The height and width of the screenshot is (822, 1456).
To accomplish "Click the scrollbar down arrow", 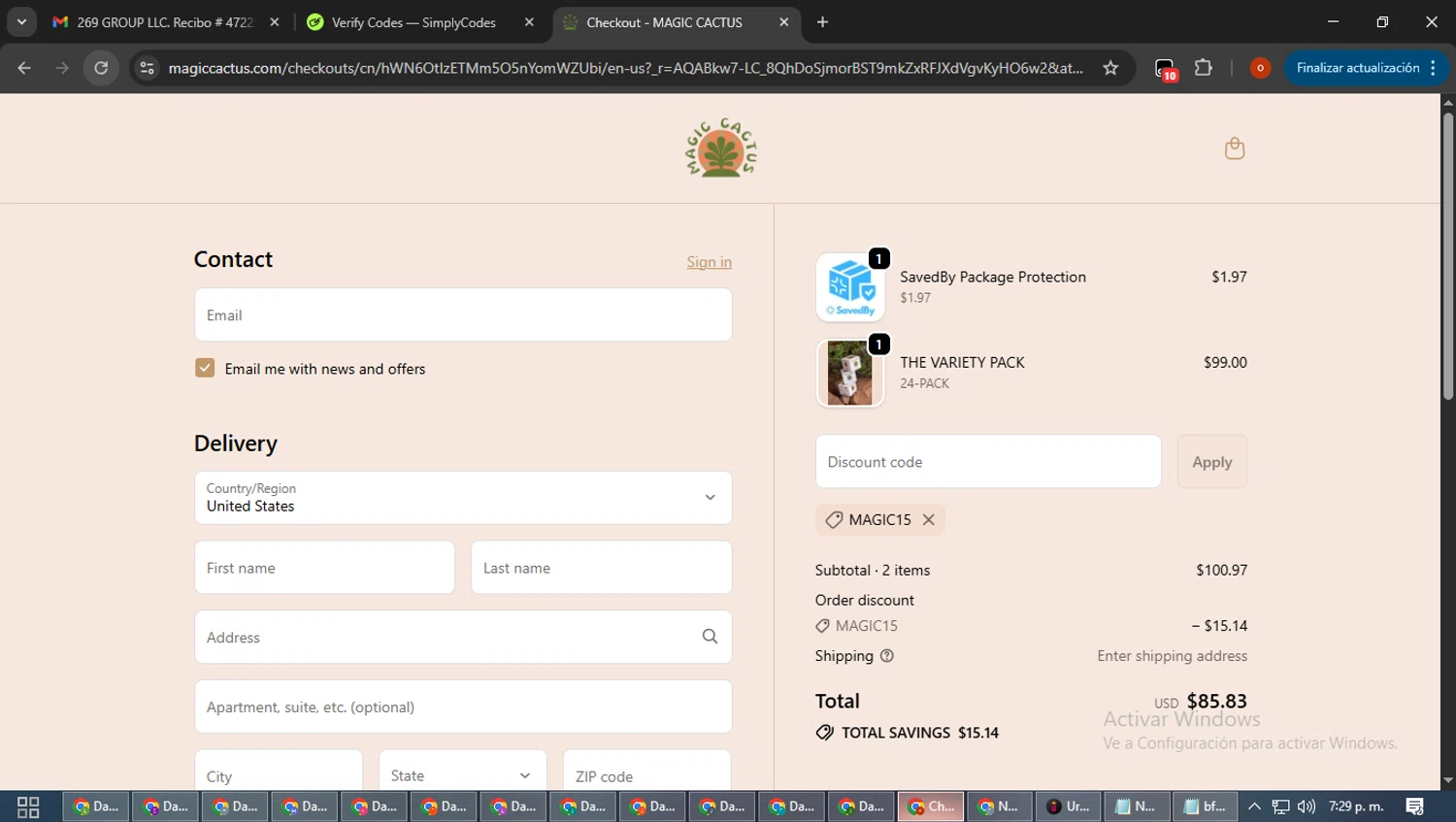I will (1448, 780).
